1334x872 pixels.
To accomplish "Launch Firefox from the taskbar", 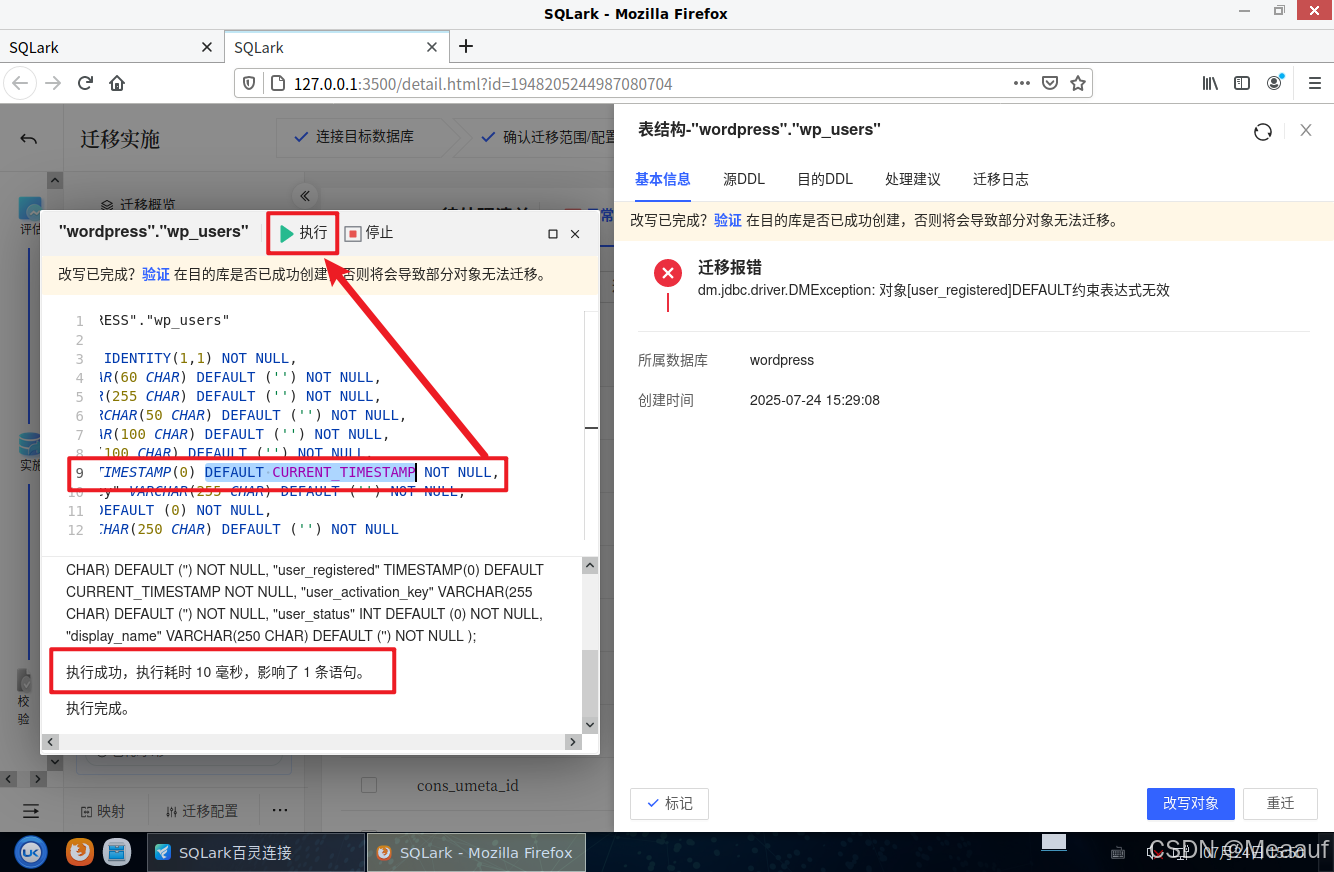I will pos(80,852).
